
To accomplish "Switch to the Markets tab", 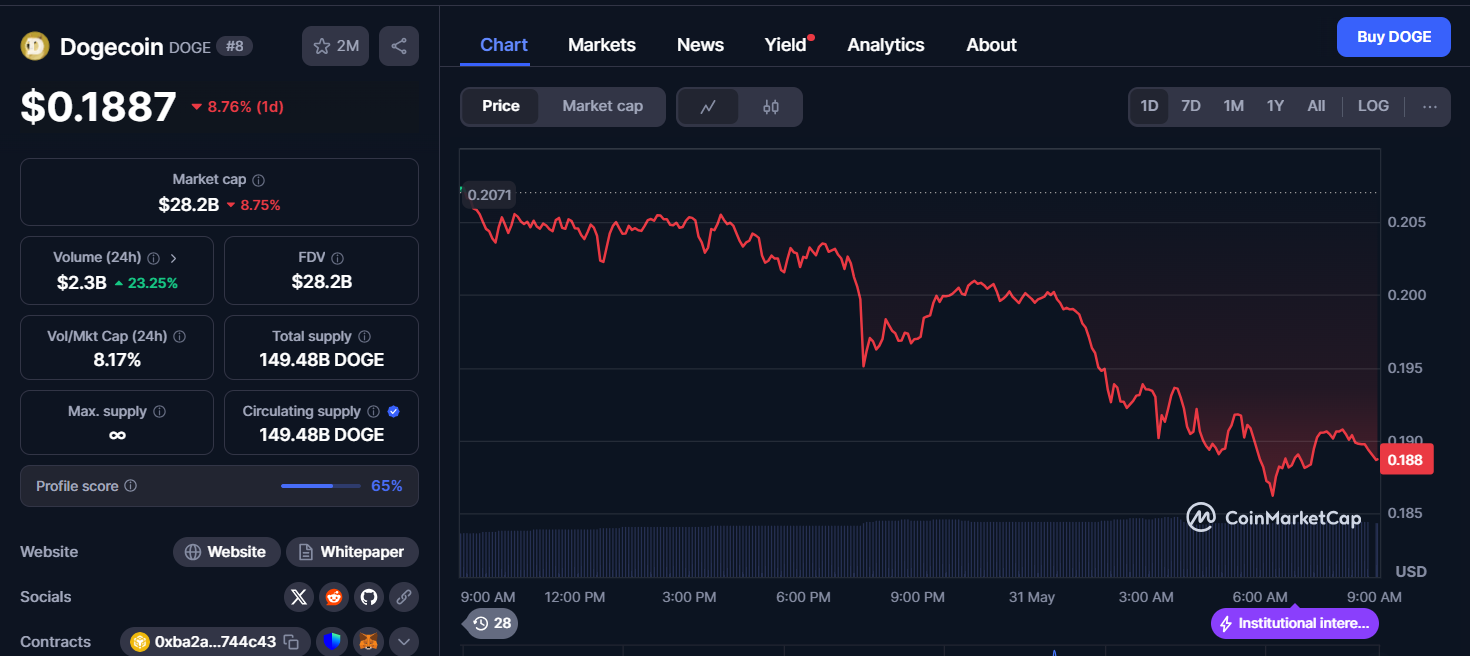I will pos(601,45).
